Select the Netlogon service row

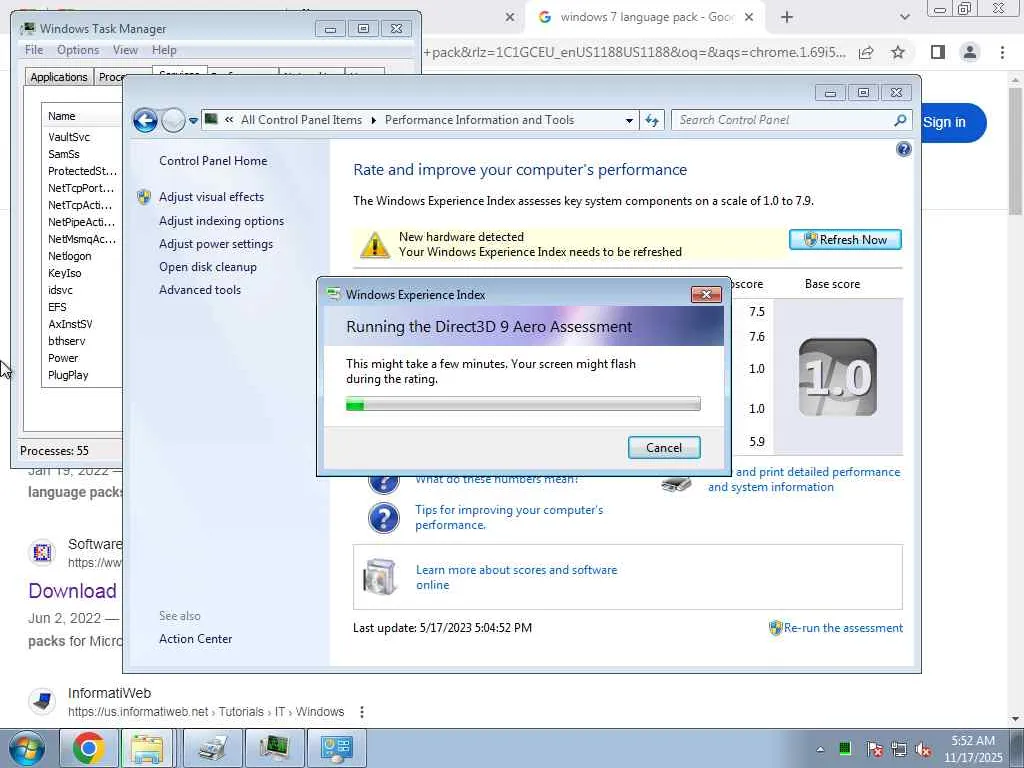(x=69, y=256)
